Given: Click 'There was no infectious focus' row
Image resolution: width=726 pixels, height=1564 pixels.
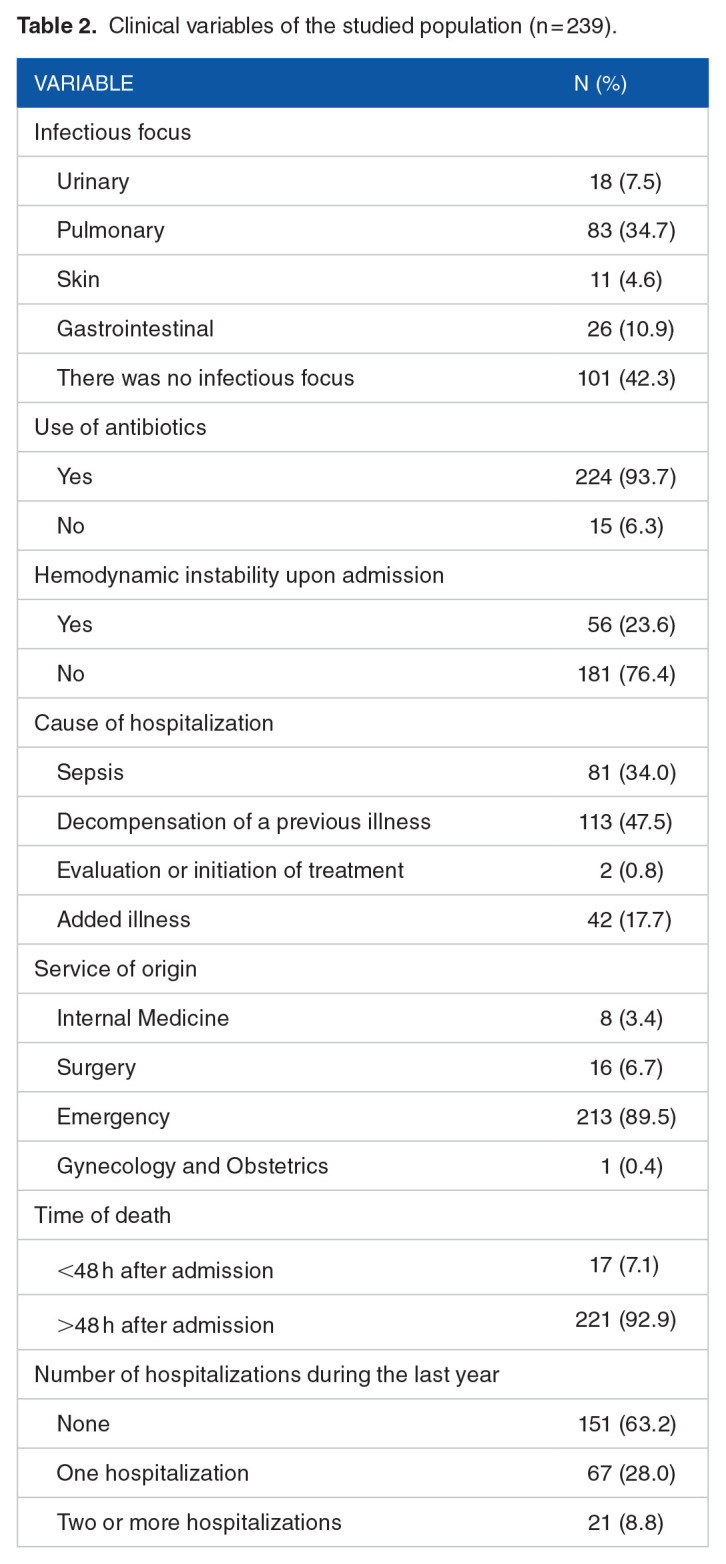Looking at the screenshot, I should (205, 378).
